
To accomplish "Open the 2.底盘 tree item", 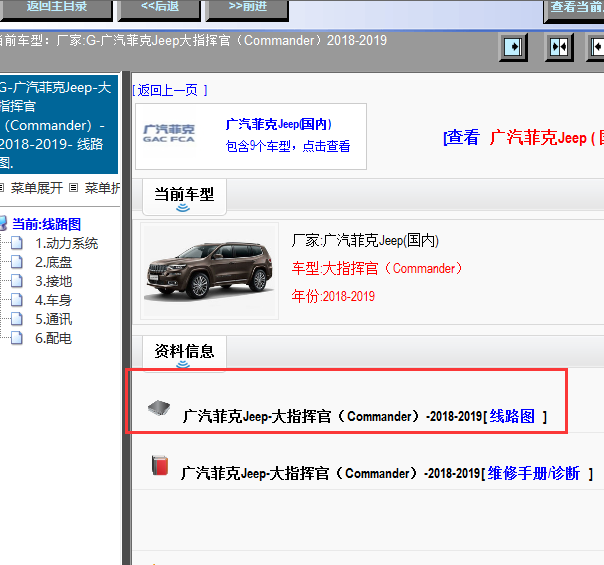I will point(54,262).
